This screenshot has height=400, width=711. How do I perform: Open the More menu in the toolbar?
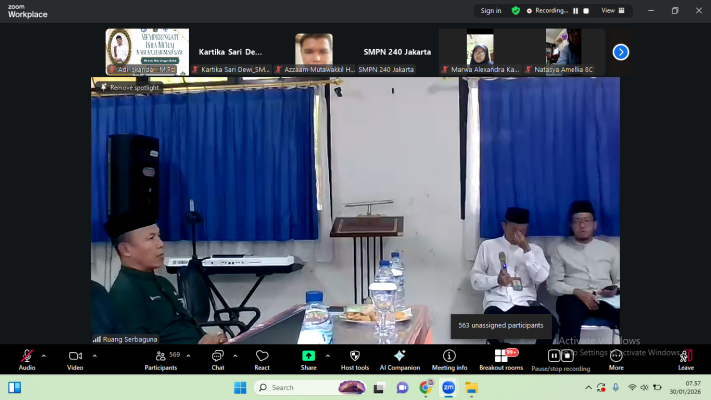(616, 357)
